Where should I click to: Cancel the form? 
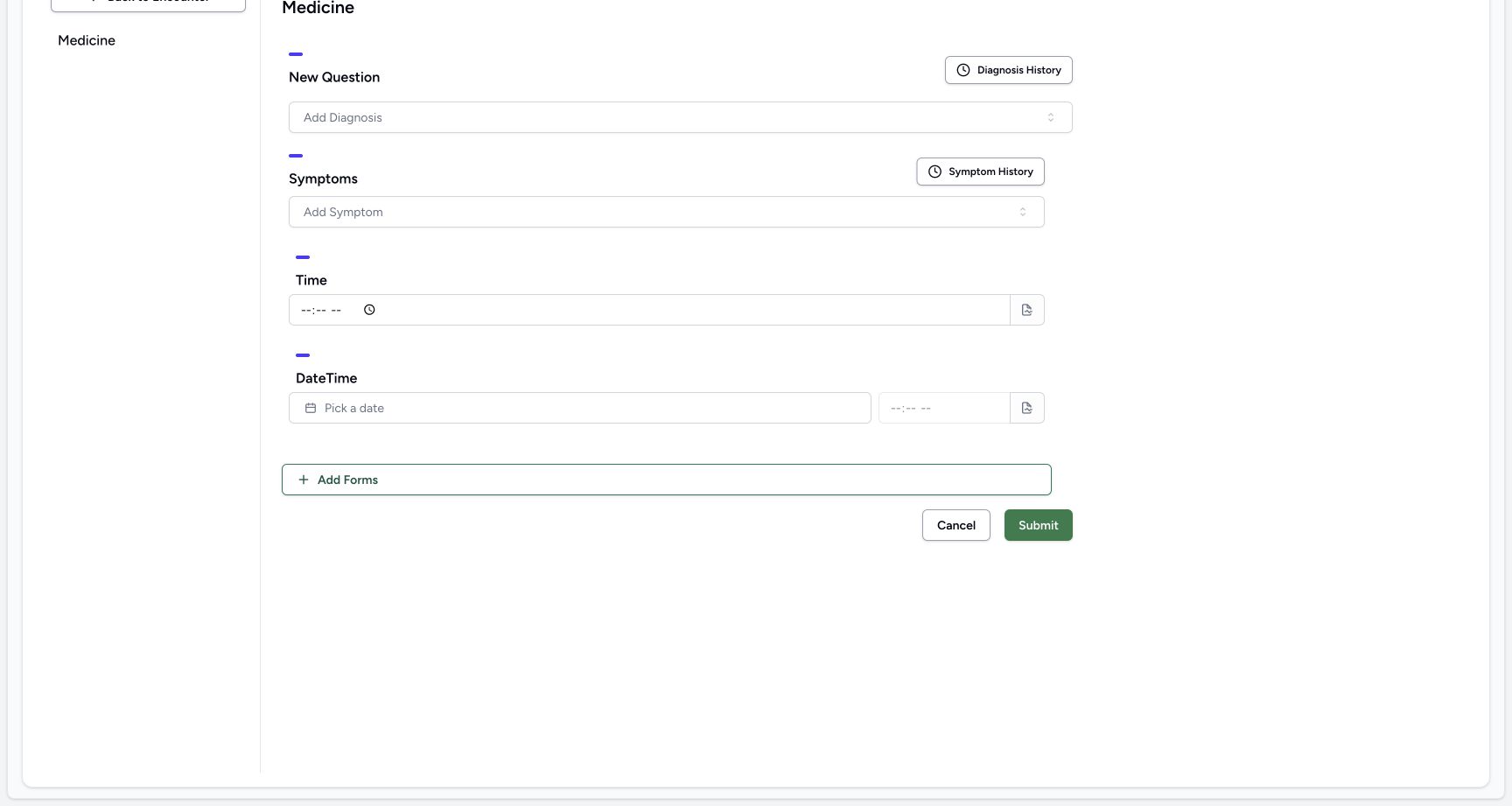click(955, 525)
